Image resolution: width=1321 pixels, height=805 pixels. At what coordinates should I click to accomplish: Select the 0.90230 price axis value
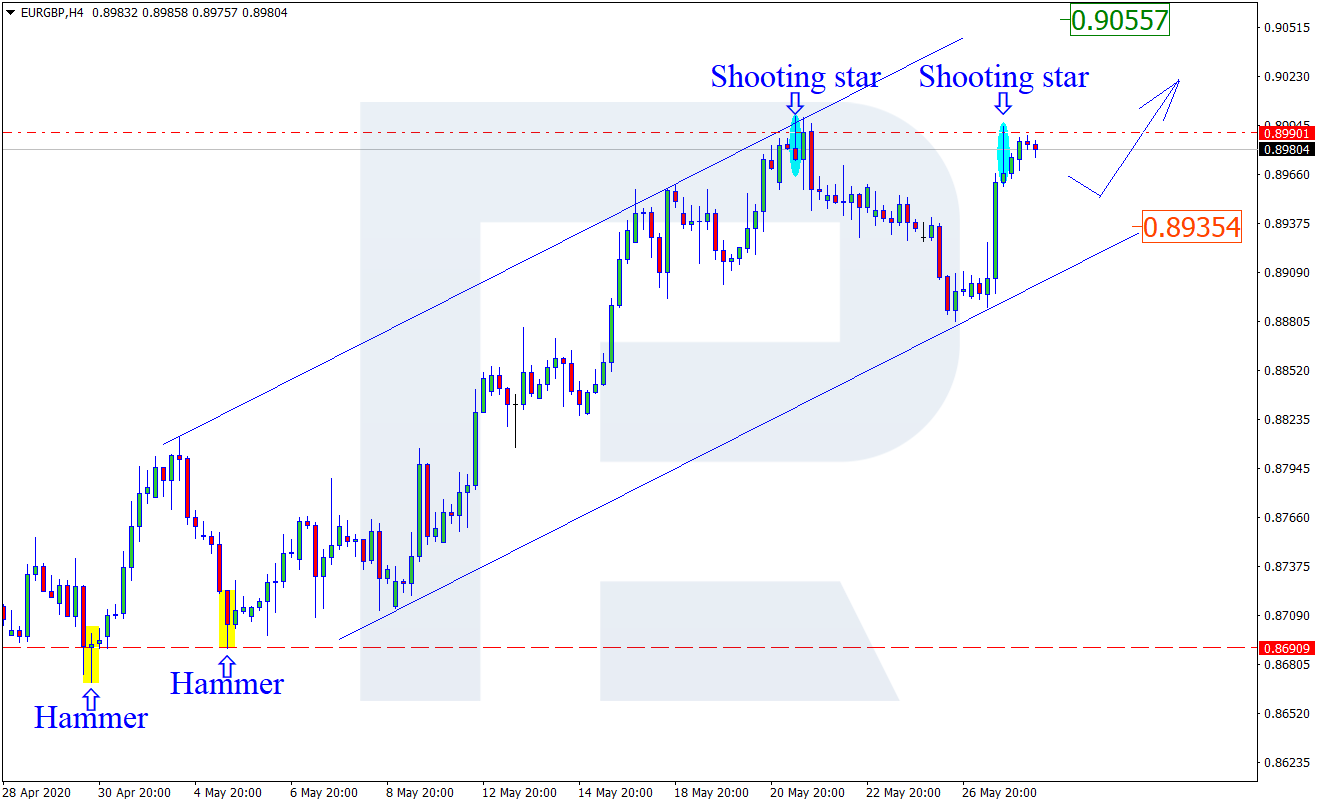(1286, 76)
